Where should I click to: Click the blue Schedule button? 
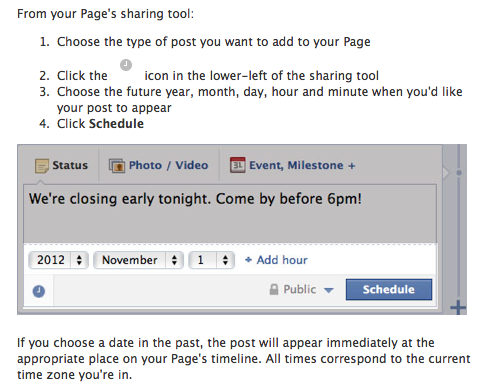coord(389,289)
